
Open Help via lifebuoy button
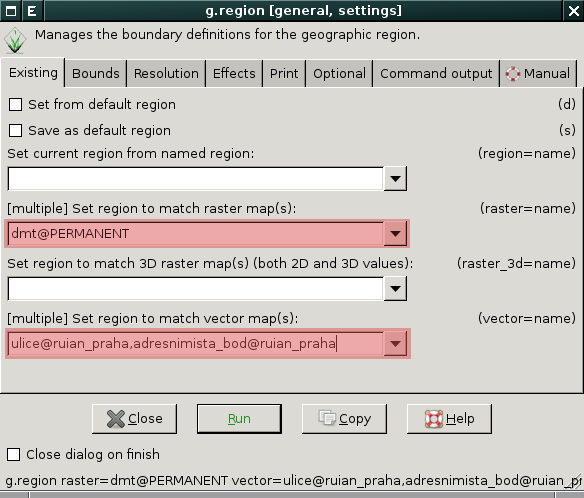[x=449, y=419]
